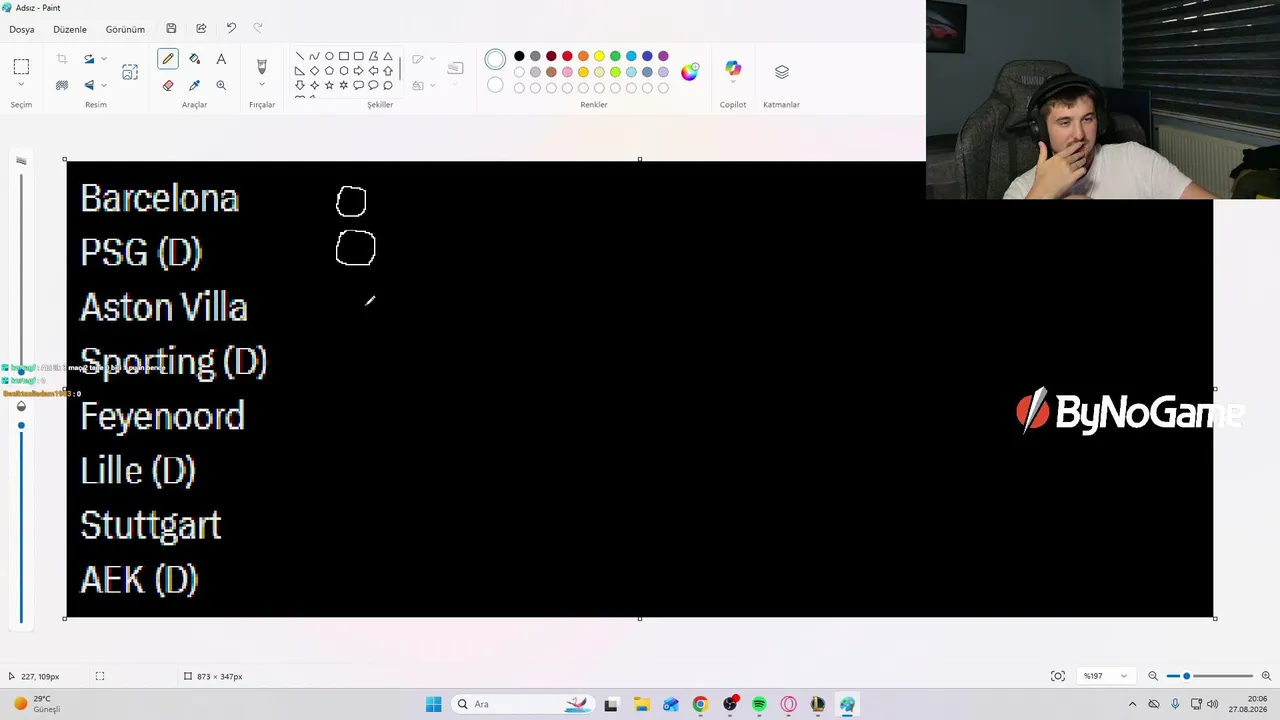Image resolution: width=1280 pixels, height=720 pixels.
Task: Choose the rounded rectangle shape
Action: pos(359,57)
